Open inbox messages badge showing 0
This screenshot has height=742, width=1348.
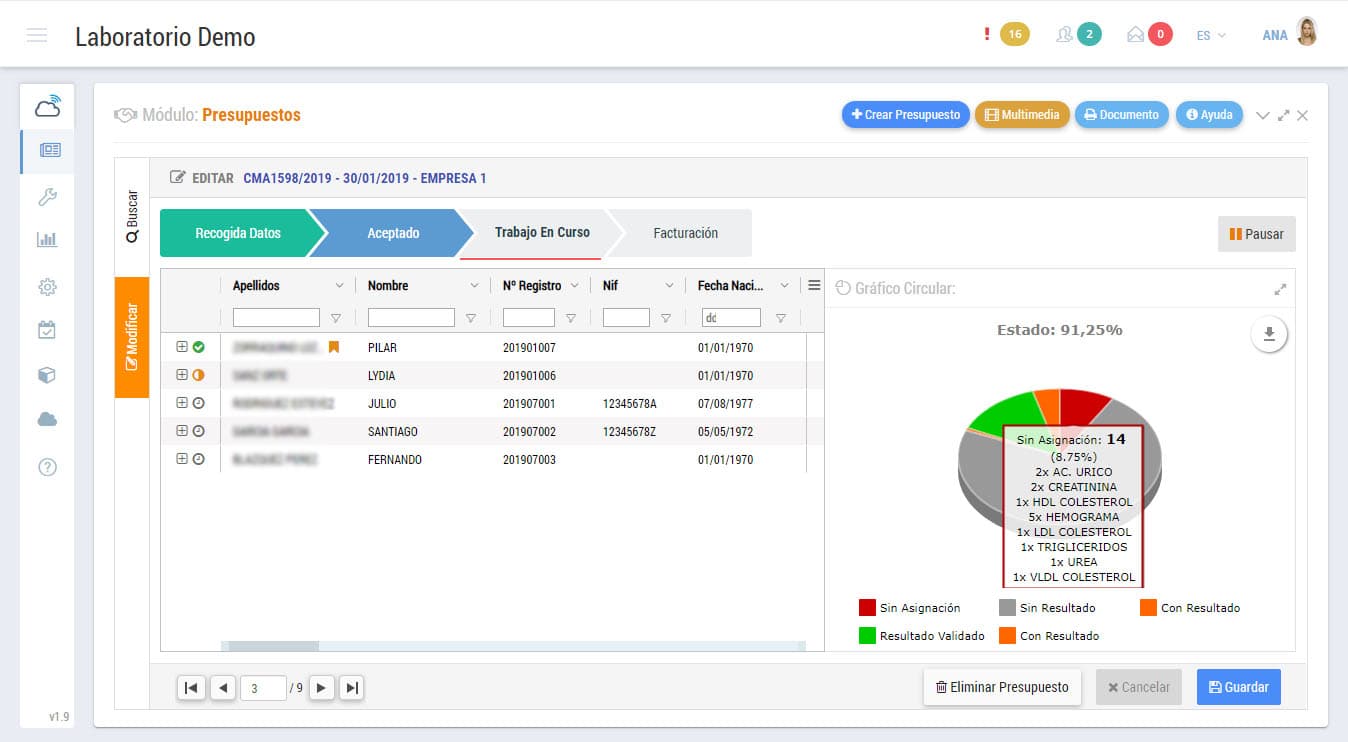1160,34
